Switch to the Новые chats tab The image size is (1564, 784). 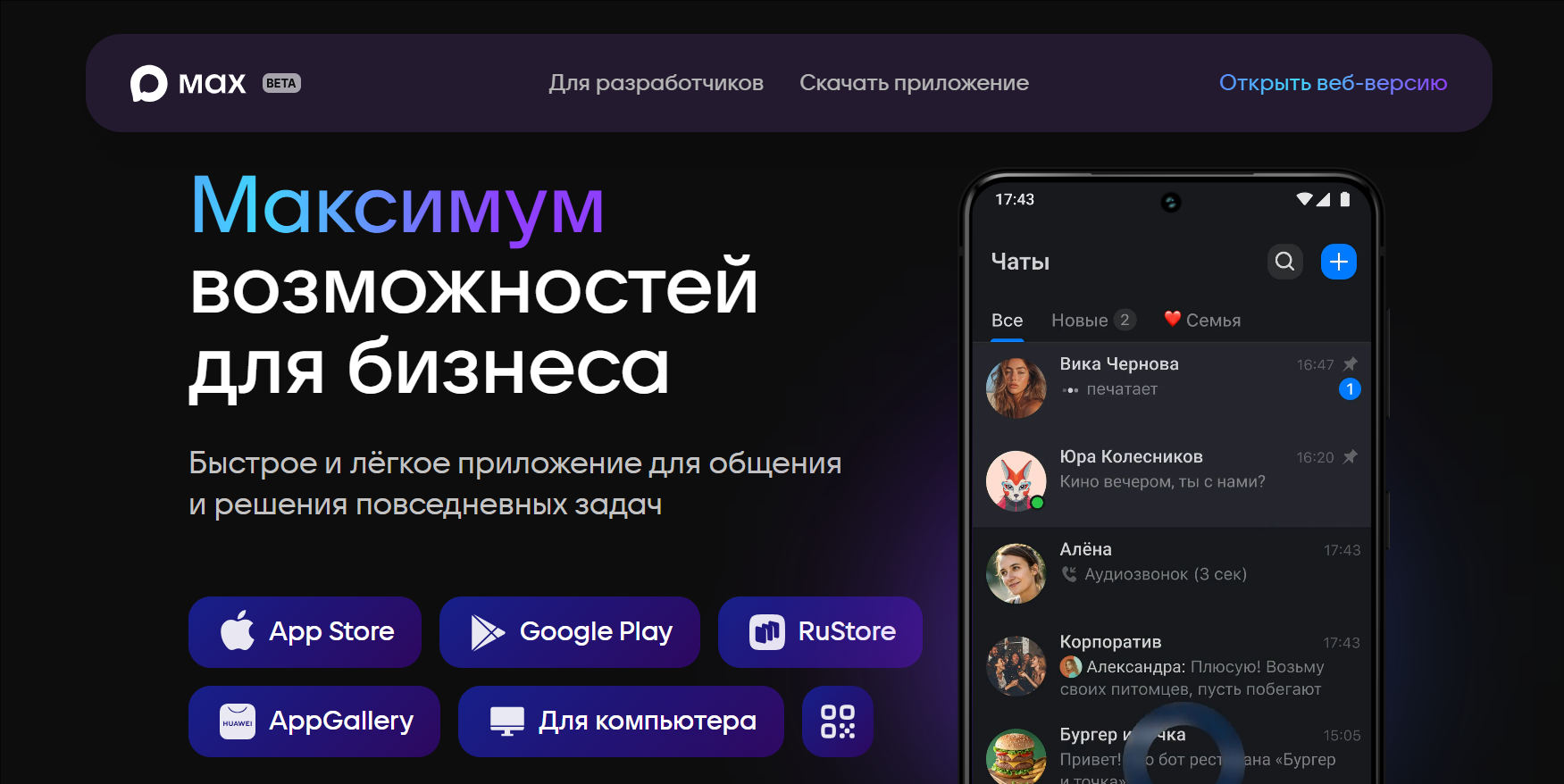point(1091,321)
